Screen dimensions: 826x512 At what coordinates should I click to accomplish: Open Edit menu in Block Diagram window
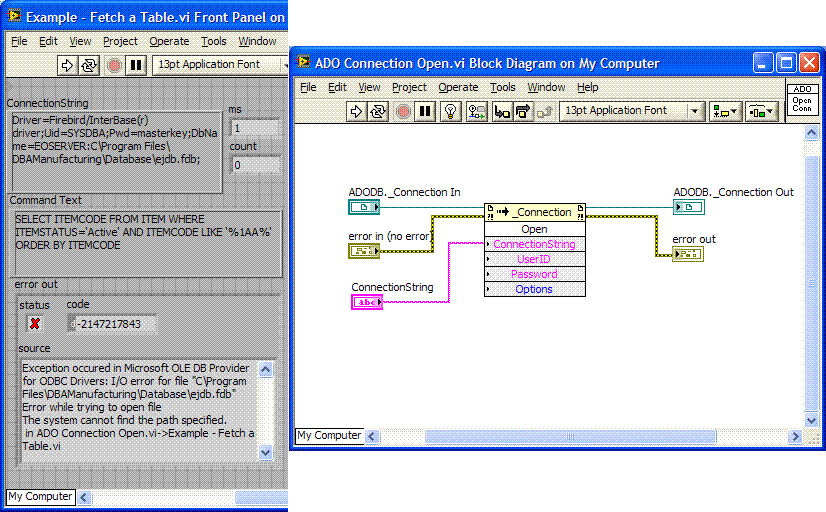(337, 87)
